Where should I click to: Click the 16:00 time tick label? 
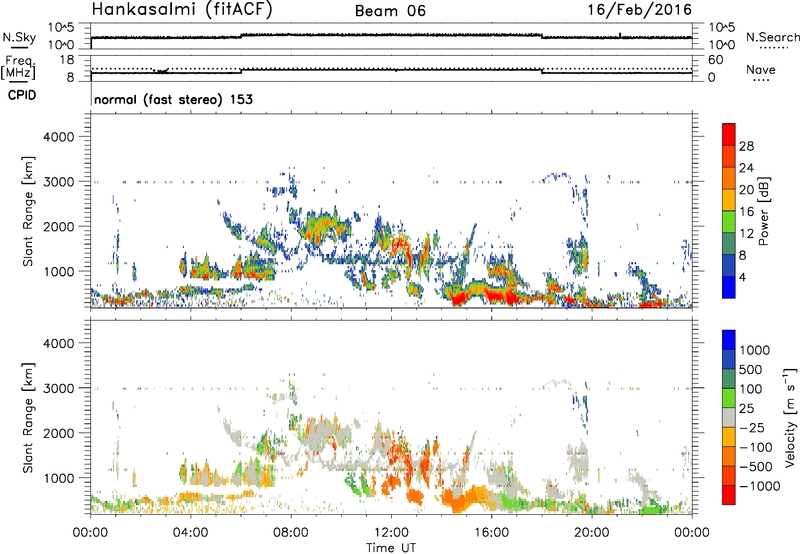pyautogui.click(x=491, y=533)
